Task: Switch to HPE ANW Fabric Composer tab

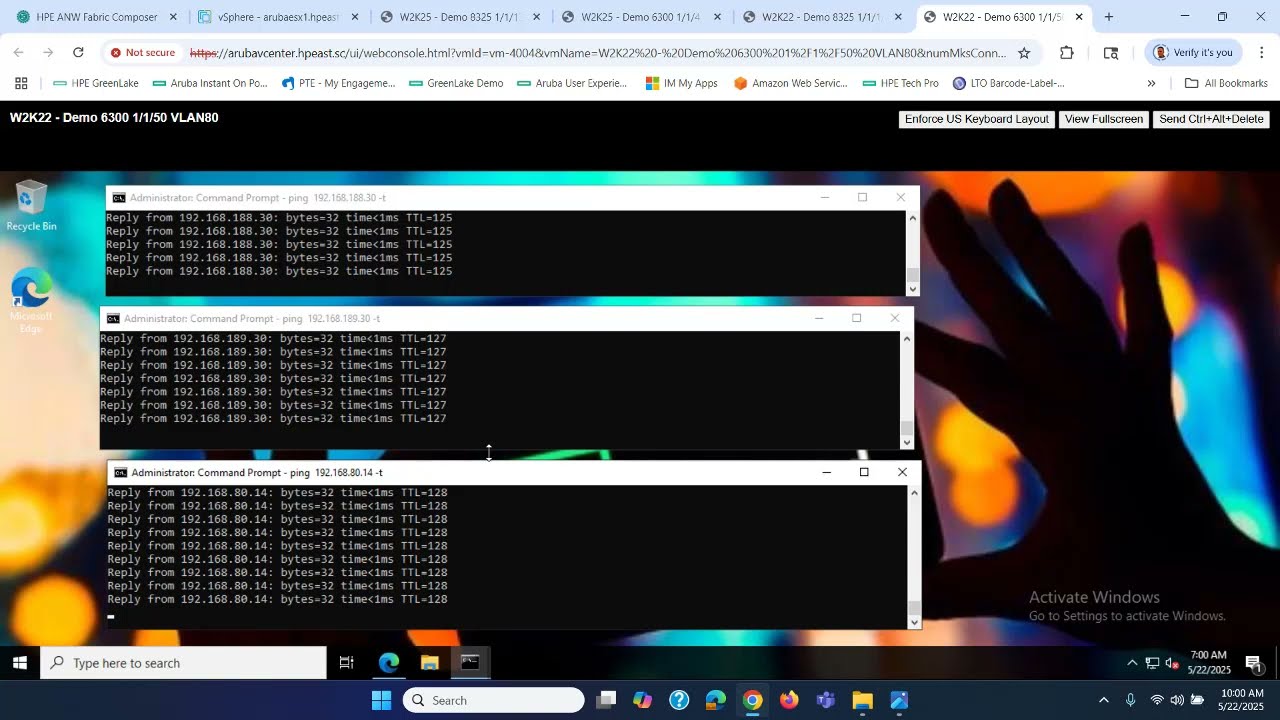Action: [97, 17]
